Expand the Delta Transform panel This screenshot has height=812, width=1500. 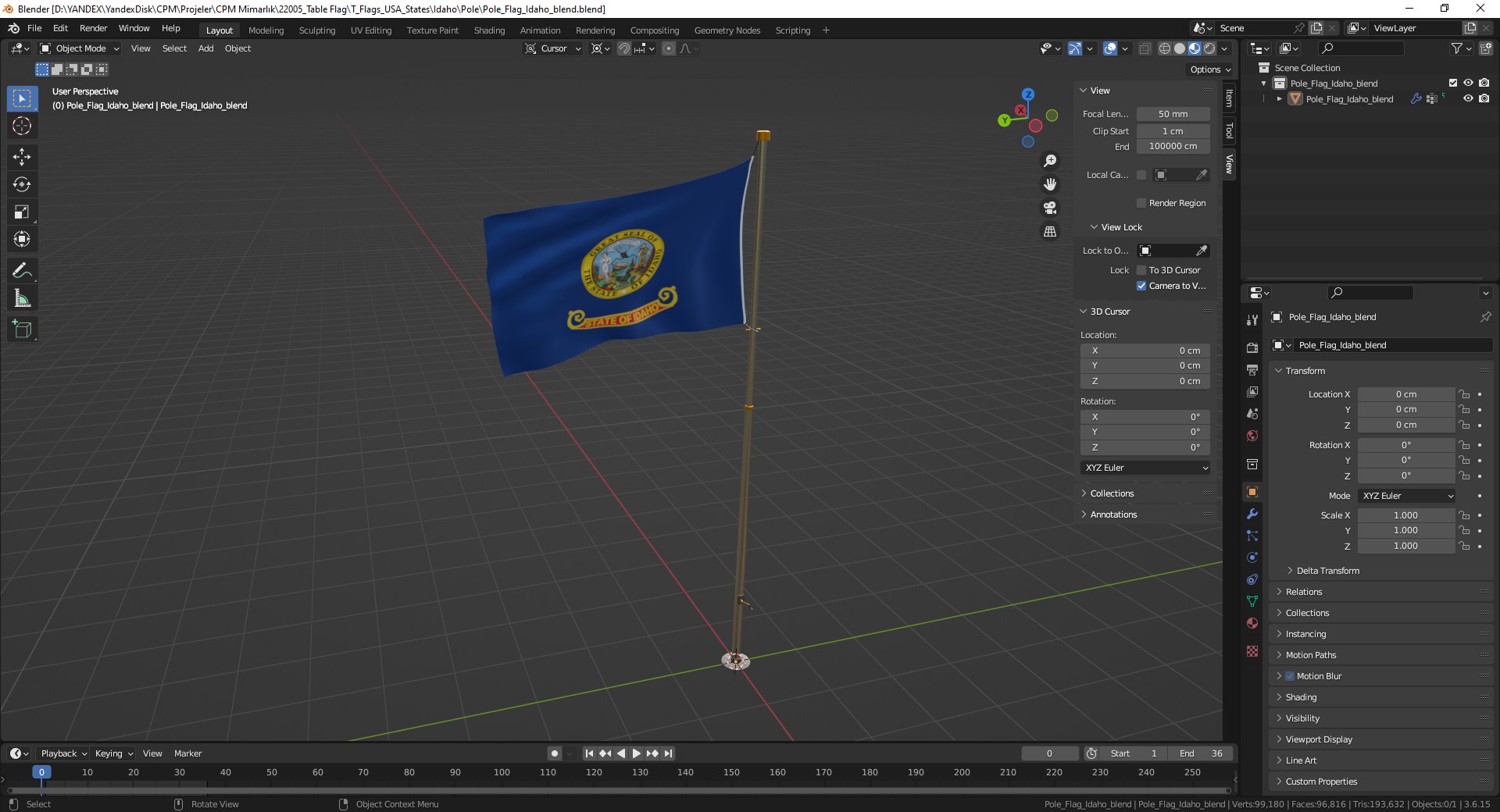[x=1327, y=571]
